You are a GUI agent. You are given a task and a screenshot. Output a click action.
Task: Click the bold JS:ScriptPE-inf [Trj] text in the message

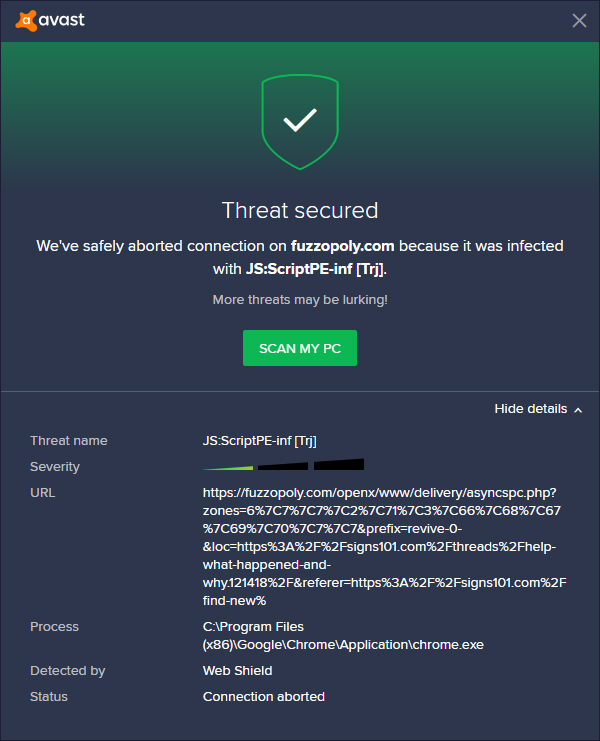(315, 269)
